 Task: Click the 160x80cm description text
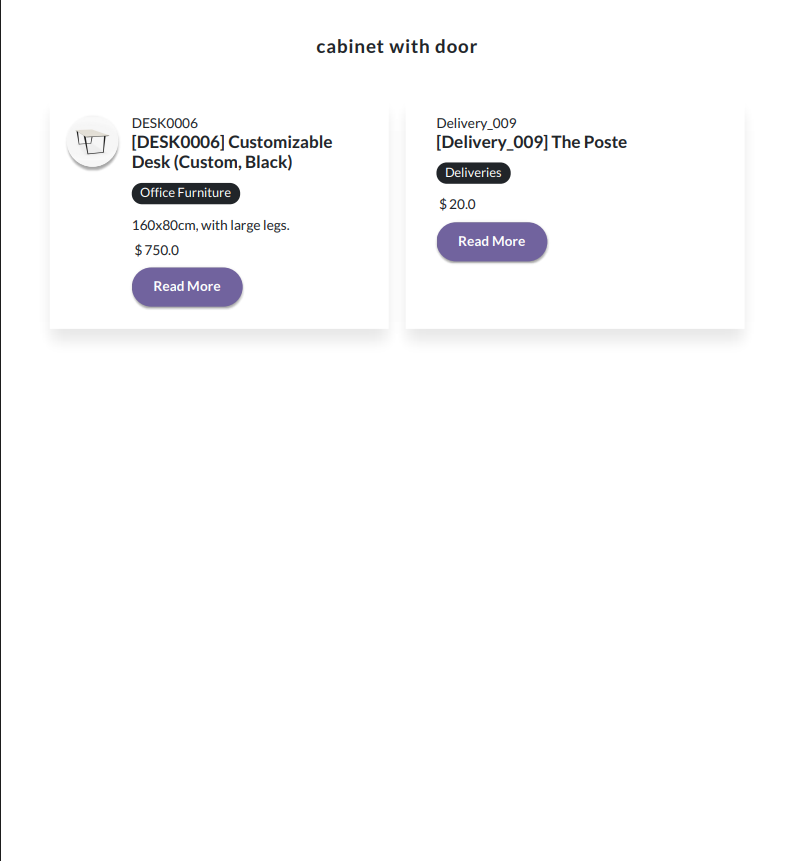(210, 225)
